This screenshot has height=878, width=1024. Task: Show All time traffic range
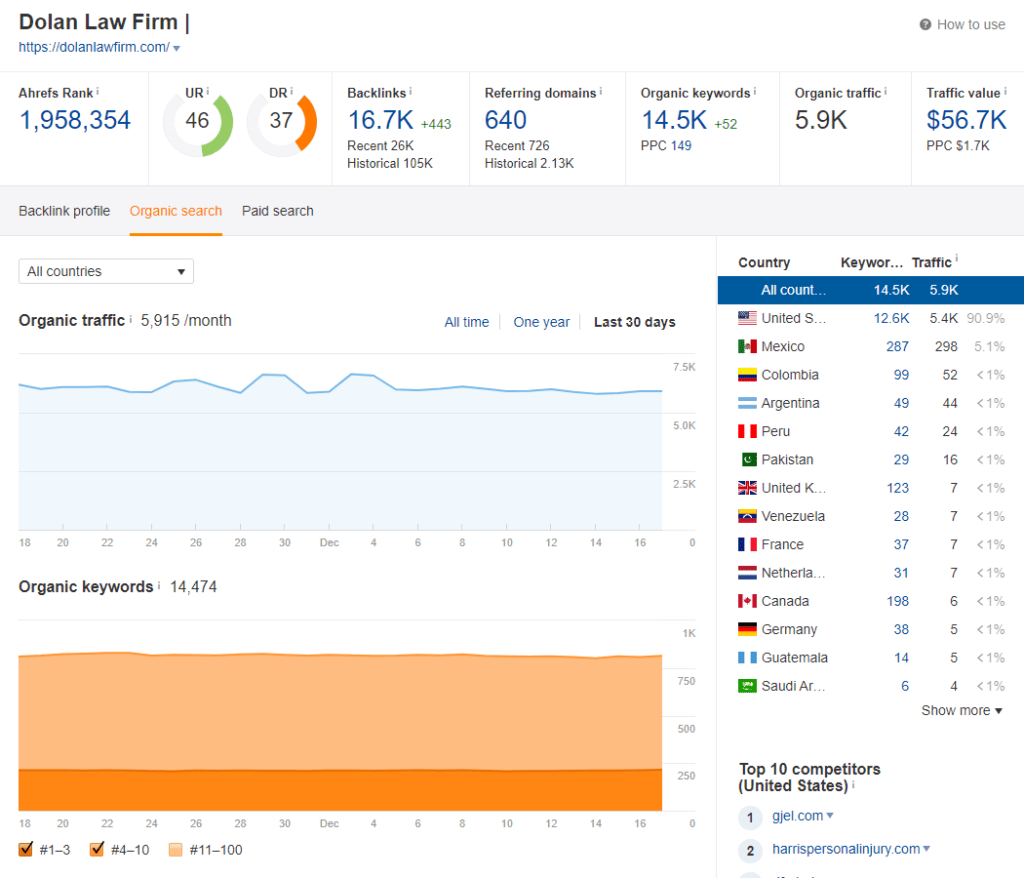click(466, 322)
